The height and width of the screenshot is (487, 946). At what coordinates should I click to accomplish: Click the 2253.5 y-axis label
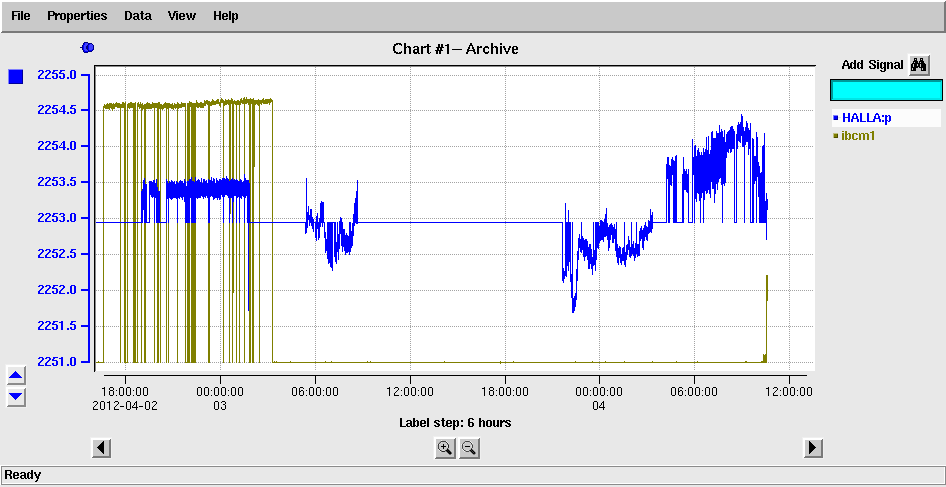click(57, 182)
